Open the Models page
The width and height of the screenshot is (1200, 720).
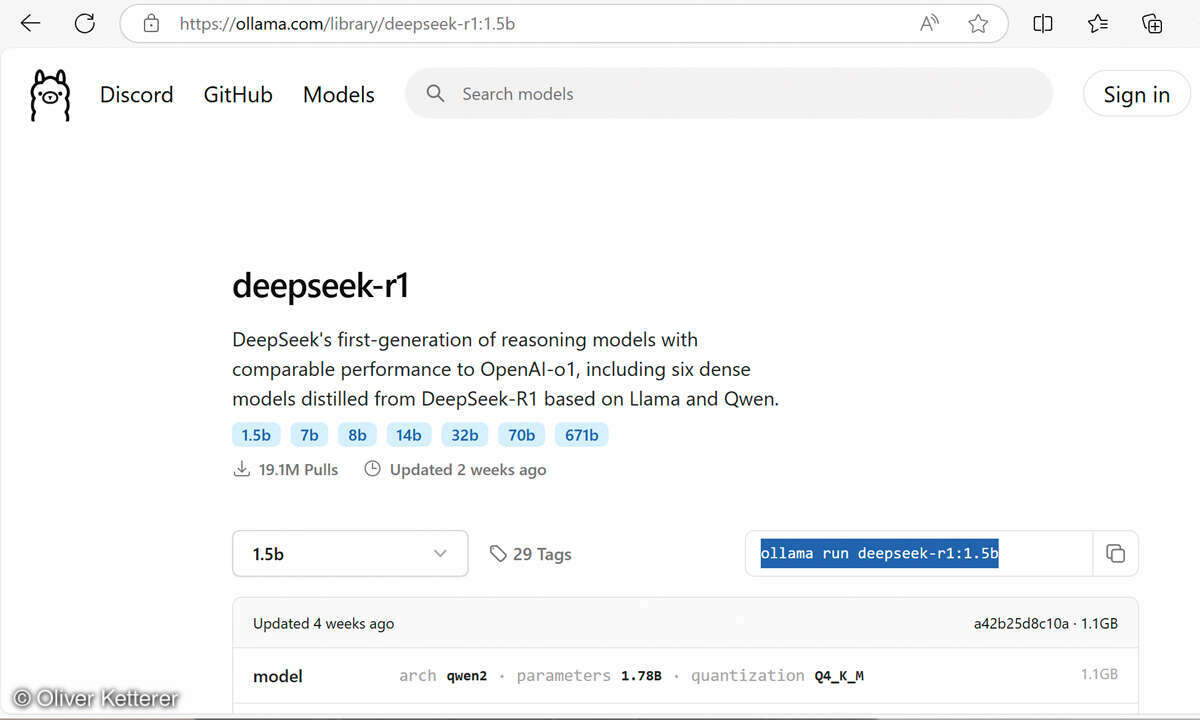339,94
